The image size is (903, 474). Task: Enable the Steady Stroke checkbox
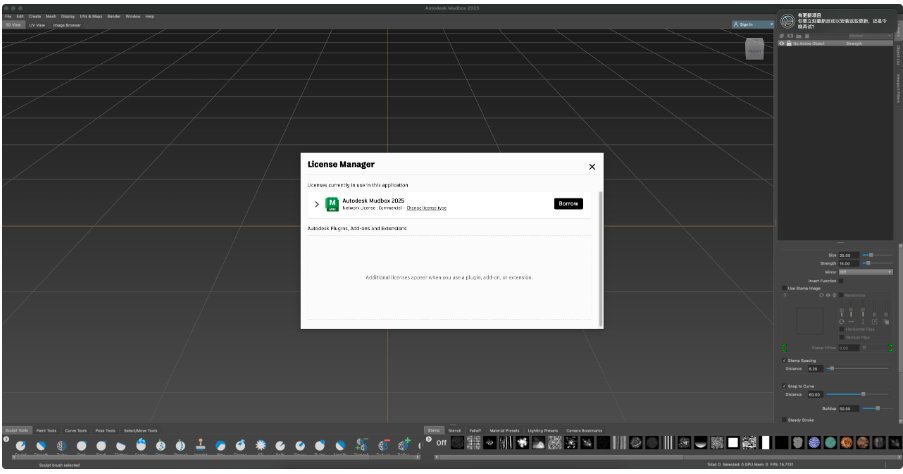784,420
